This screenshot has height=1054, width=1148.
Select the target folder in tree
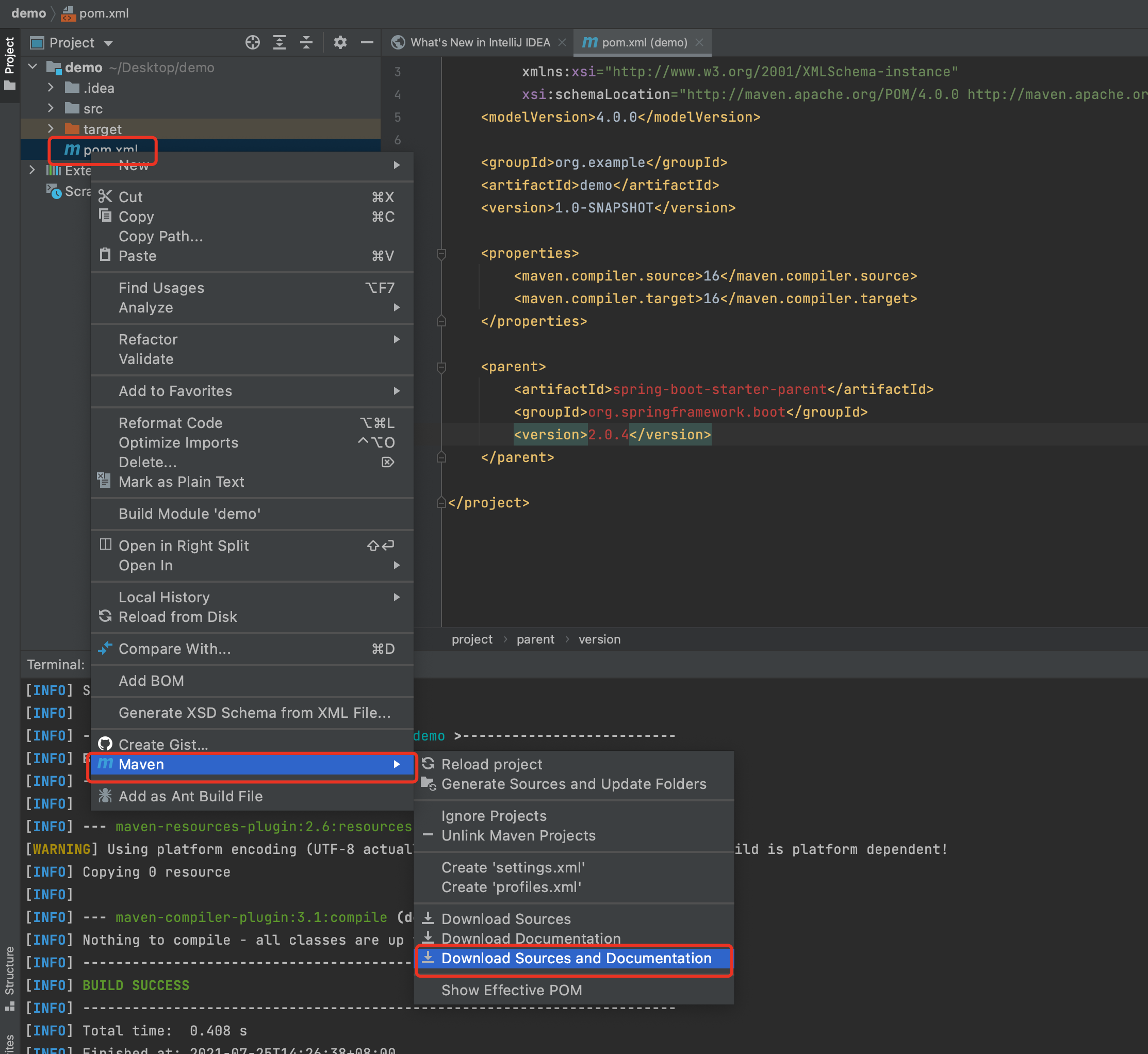point(102,129)
